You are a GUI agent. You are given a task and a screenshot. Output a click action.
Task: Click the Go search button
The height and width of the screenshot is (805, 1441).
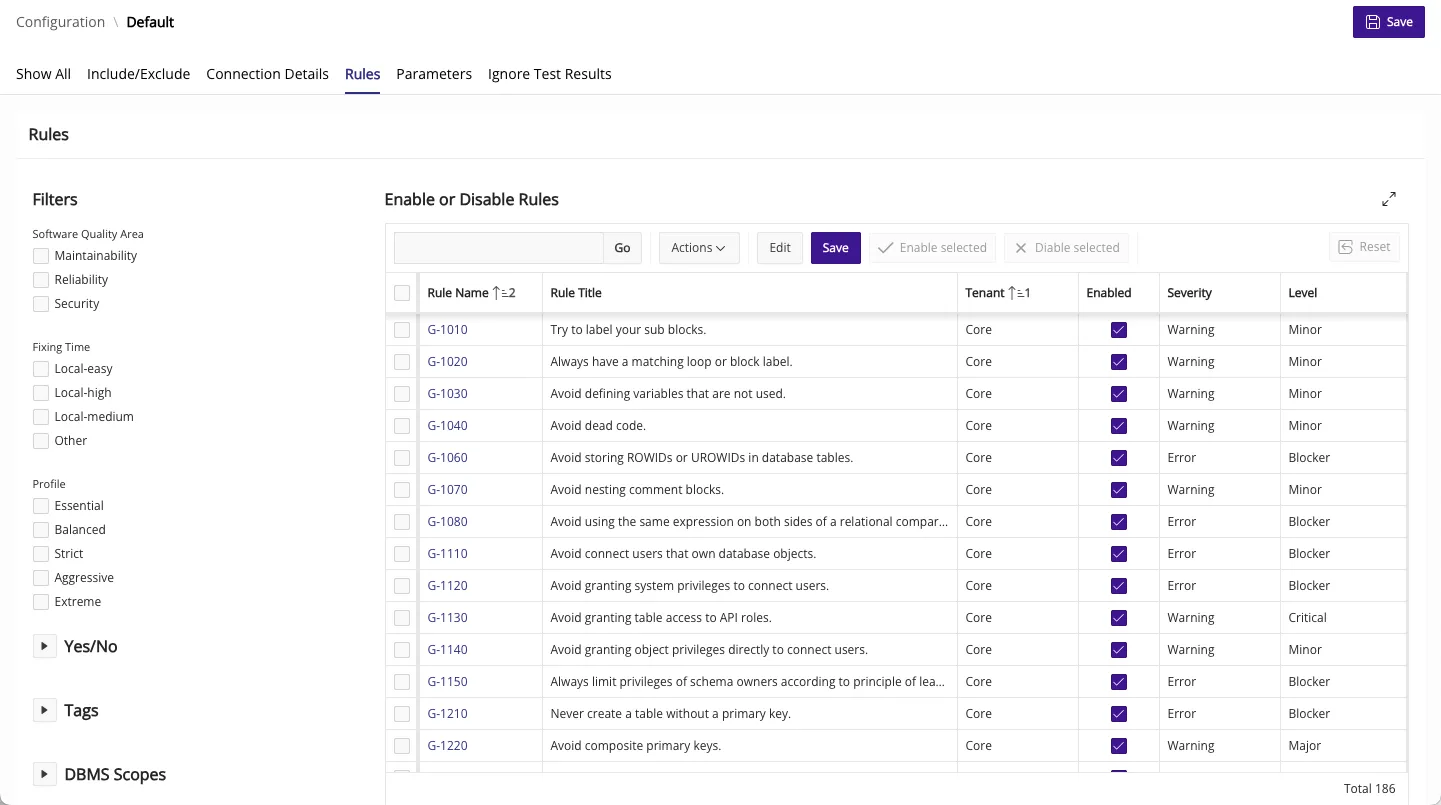click(622, 248)
